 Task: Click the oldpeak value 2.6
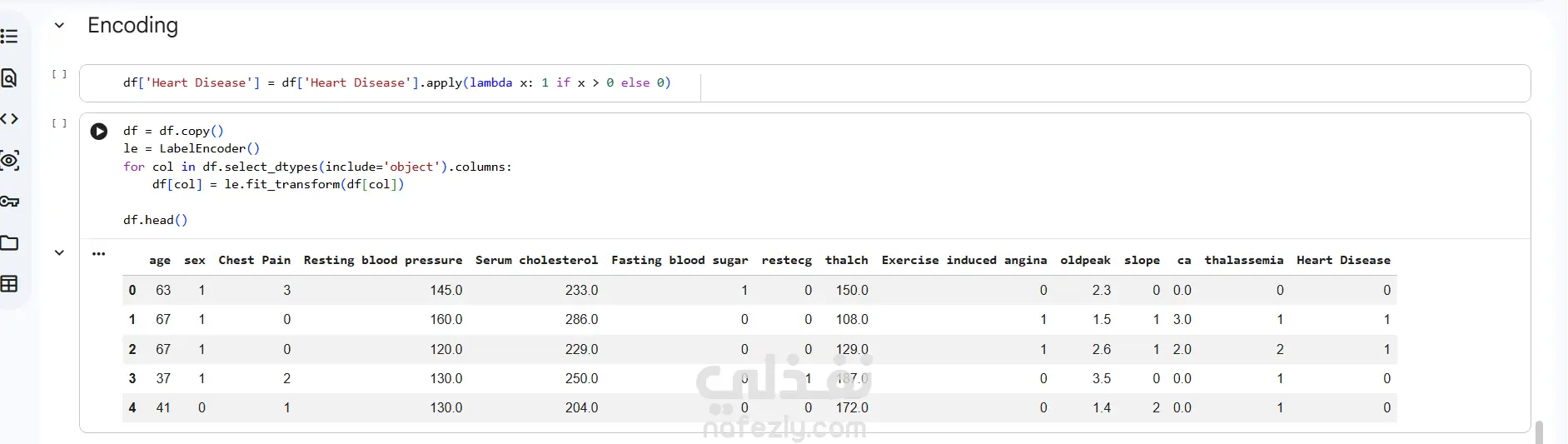click(1102, 350)
